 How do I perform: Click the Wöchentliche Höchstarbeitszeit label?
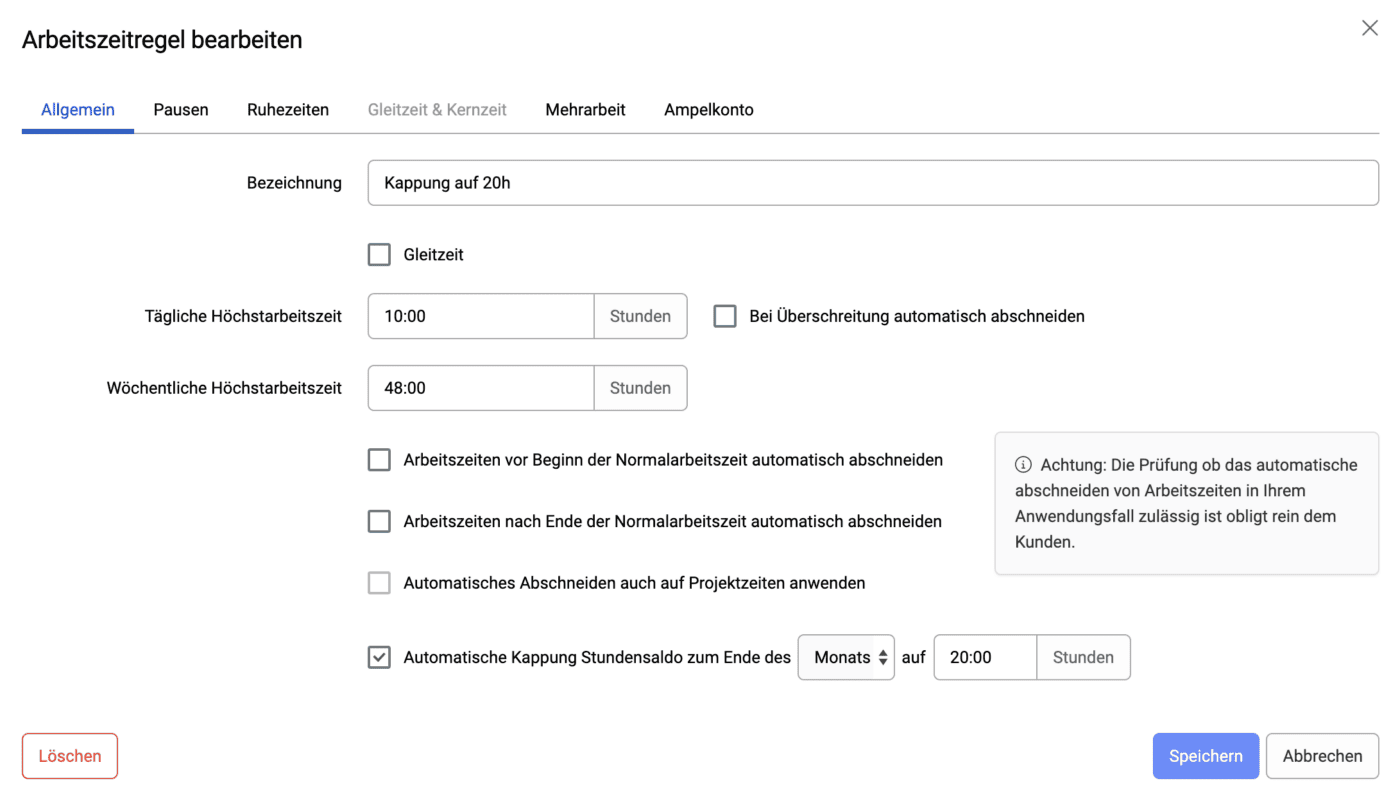tap(224, 388)
